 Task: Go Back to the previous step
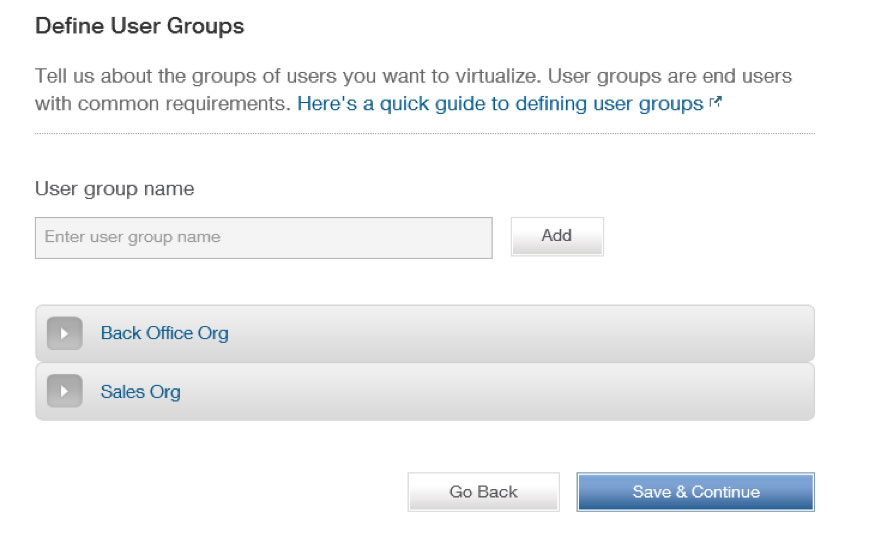click(484, 492)
